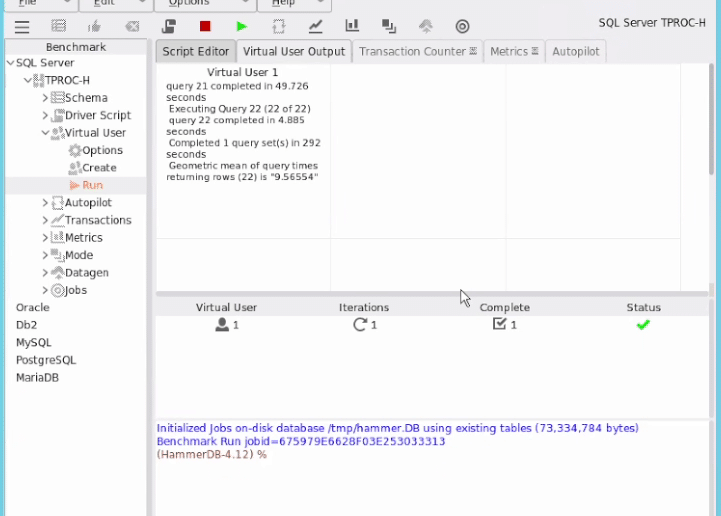Image resolution: width=721 pixels, height=516 pixels.
Task: Click the transaction counter line chart icon
Action: pos(315,26)
